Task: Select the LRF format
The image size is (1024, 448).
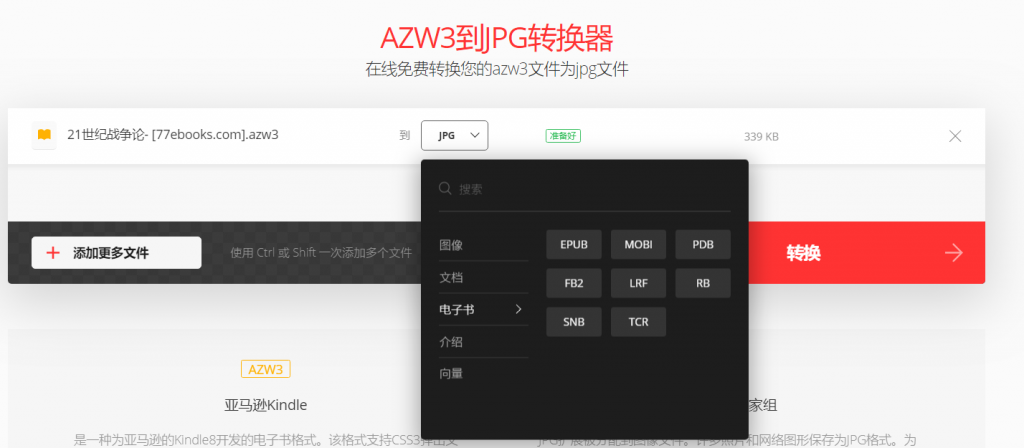Action: coord(638,283)
